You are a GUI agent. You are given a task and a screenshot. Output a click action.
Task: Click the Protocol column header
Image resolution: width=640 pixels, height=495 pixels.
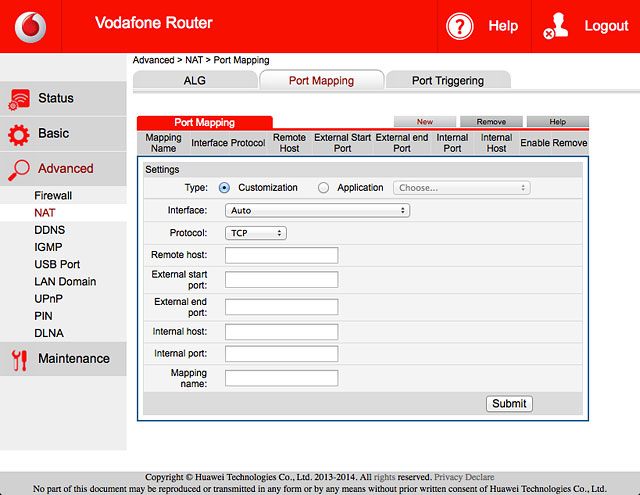(x=248, y=143)
